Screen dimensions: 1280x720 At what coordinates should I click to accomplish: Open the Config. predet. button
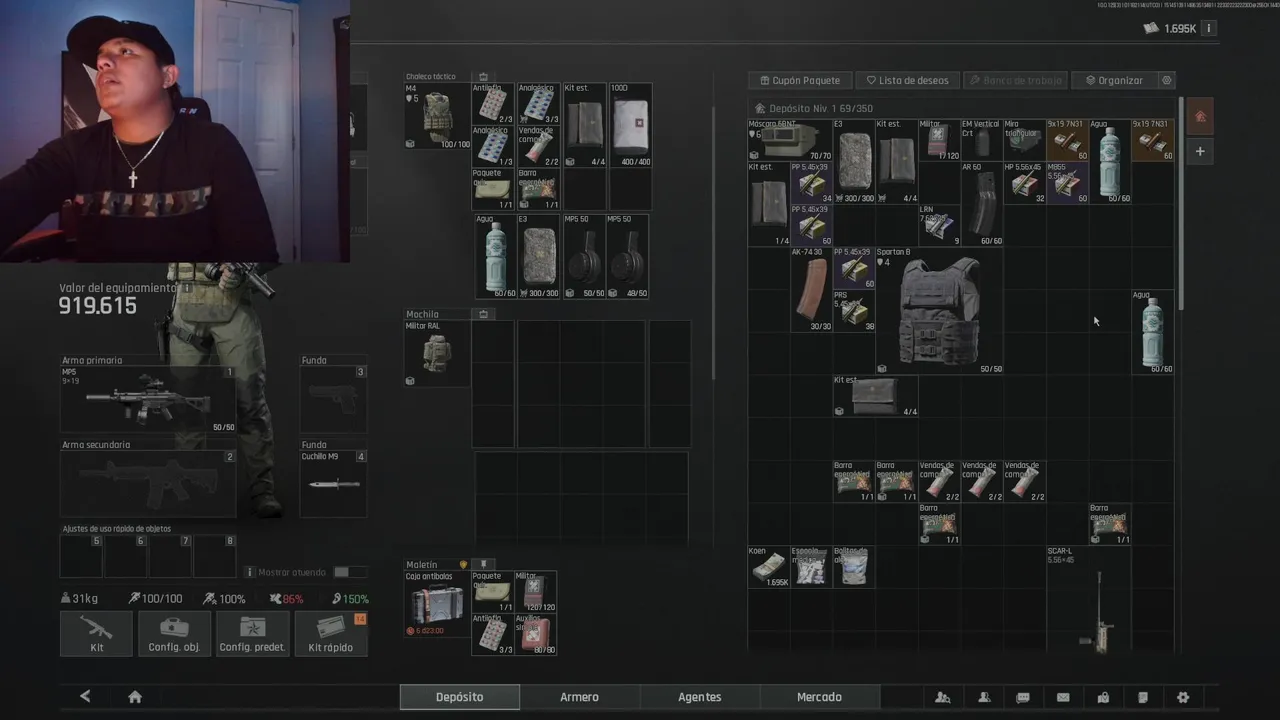pyautogui.click(x=253, y=633)
